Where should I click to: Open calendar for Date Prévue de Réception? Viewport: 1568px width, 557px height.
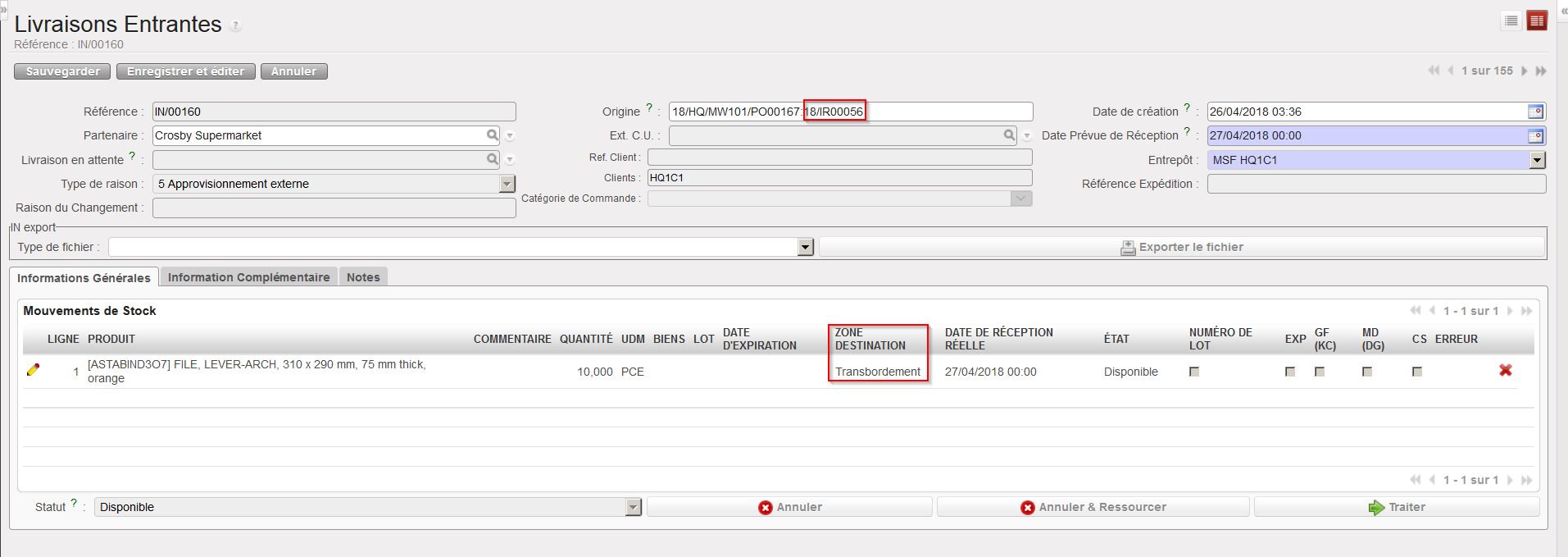click(x=1535, y=136)
